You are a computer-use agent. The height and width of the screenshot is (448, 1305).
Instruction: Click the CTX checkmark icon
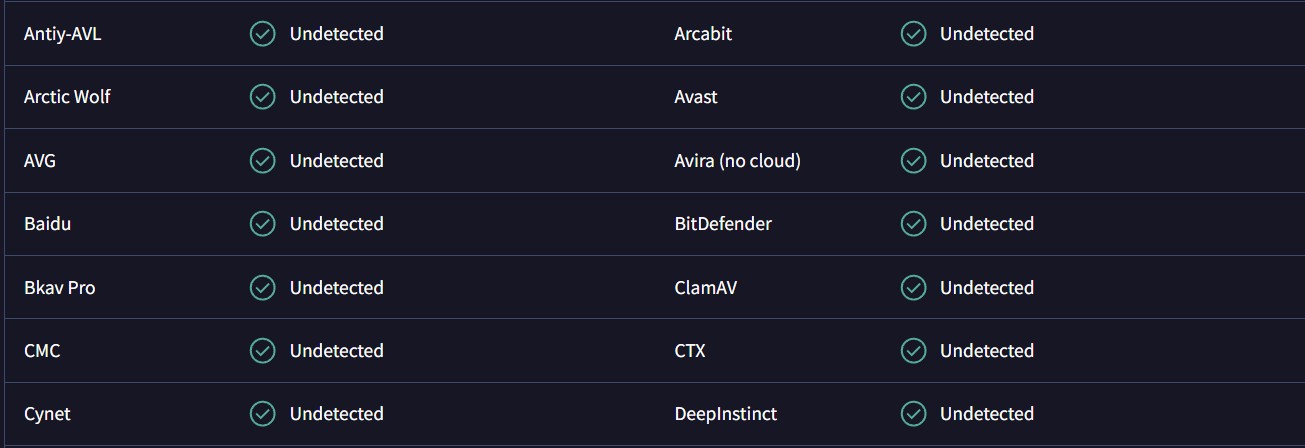click(913, 351)
